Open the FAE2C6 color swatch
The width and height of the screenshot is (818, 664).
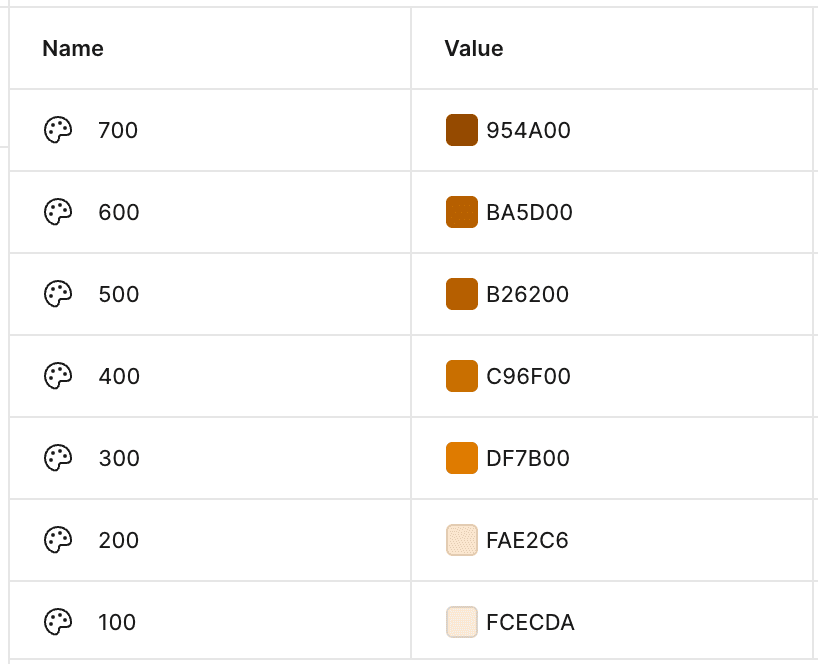pyautogui.click(x=461, y=540)
